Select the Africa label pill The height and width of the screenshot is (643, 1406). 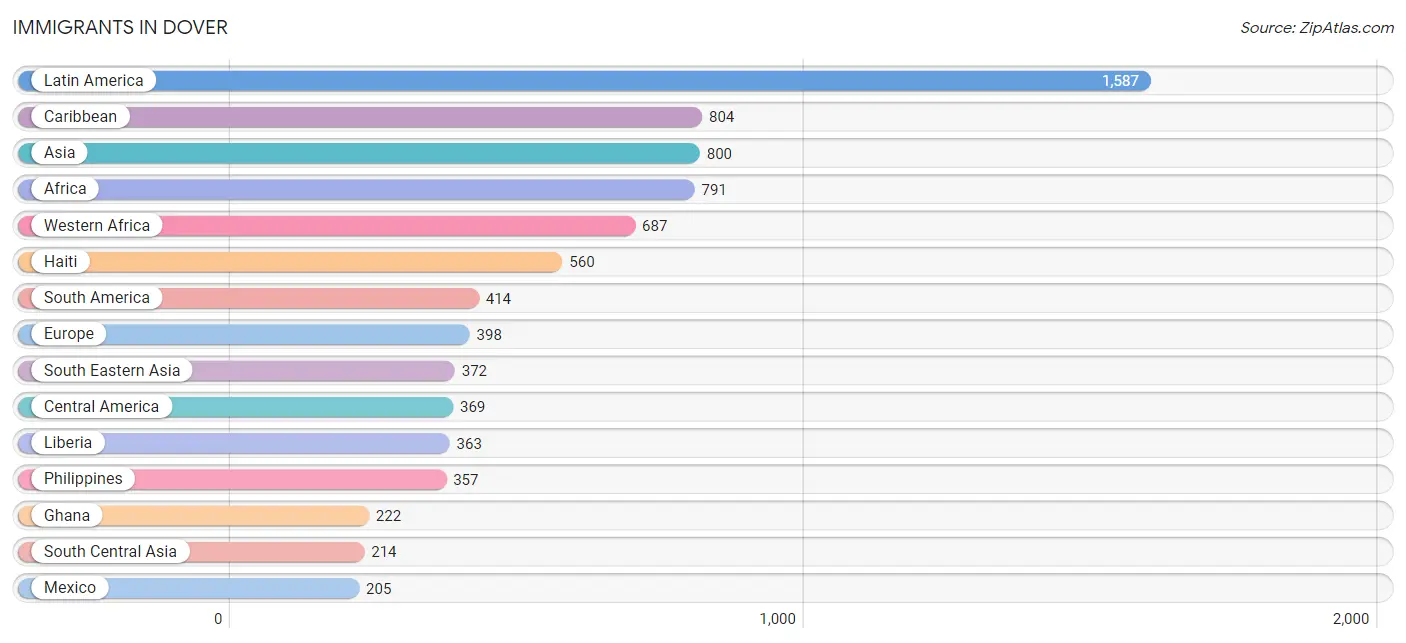point(65,189)
